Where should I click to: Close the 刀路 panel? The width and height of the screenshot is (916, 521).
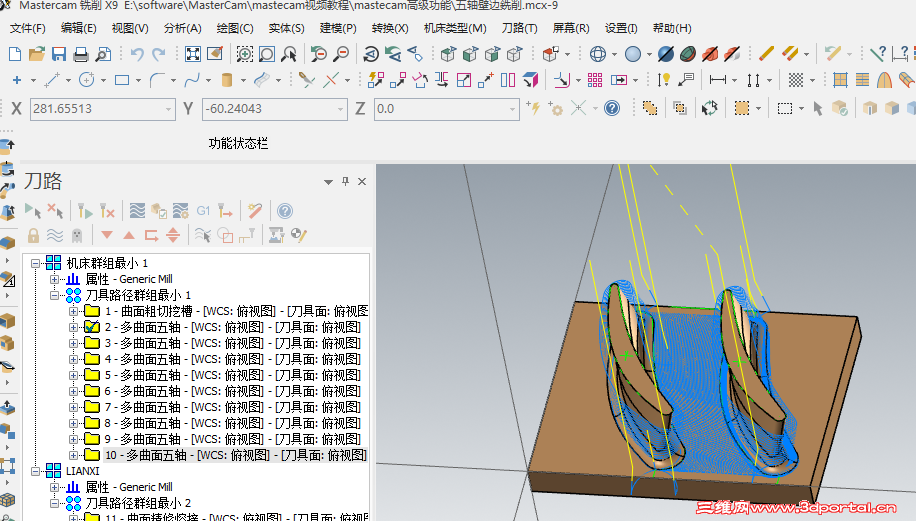click(x=362, y=182)
